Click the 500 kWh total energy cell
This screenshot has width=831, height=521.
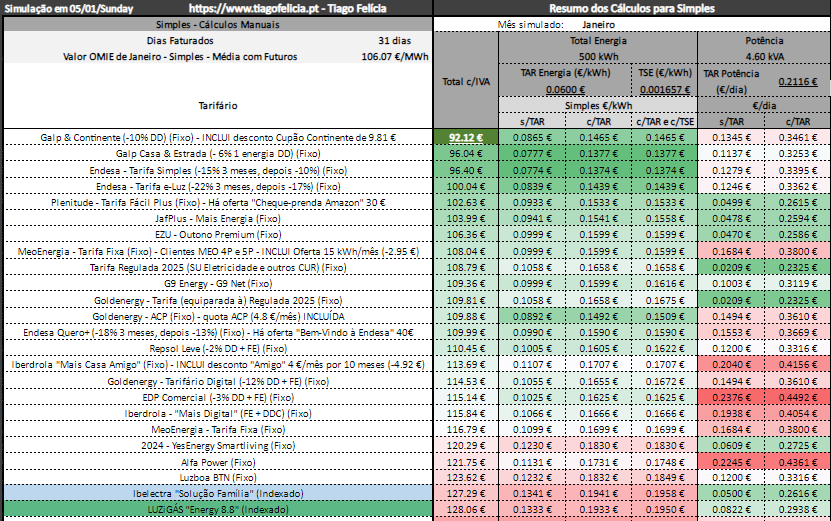pyautogui.click(x=598, y=56)
